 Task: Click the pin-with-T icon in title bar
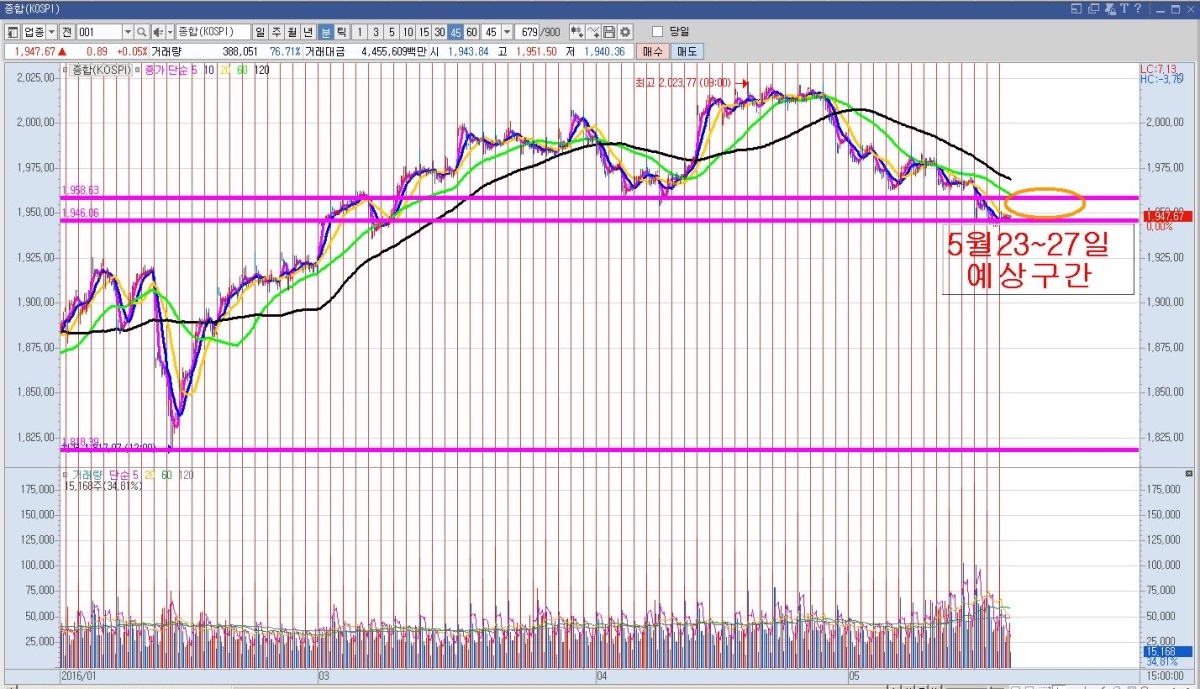pos(1110,8)
